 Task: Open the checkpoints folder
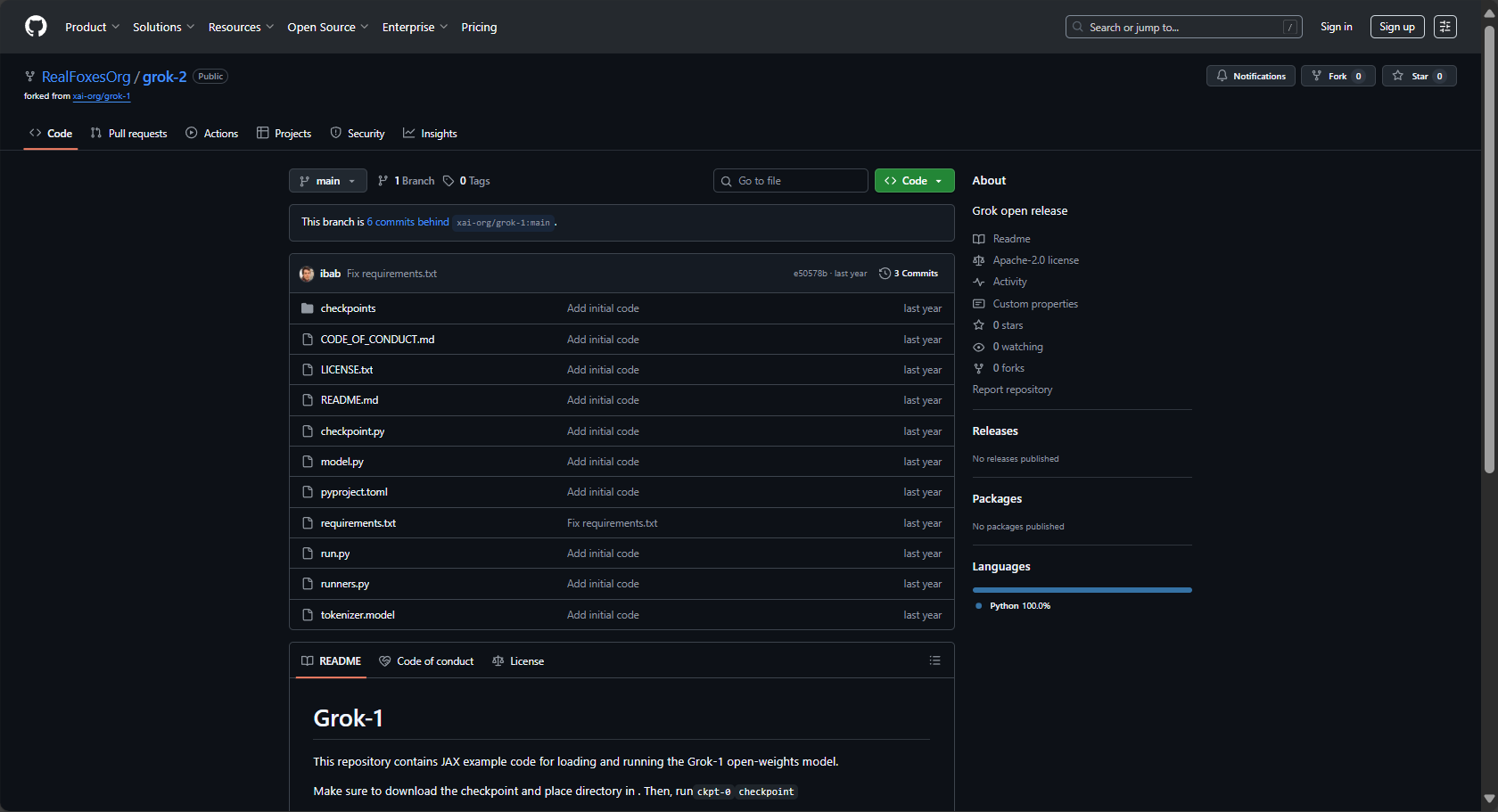tap(348, 308)
